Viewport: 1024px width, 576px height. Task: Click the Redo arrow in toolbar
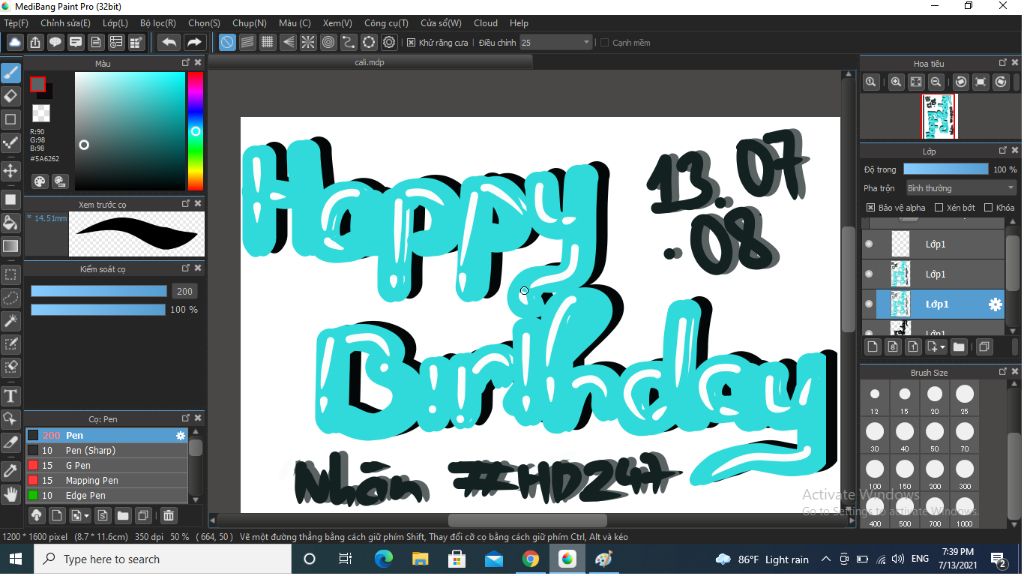coord(194,42)
